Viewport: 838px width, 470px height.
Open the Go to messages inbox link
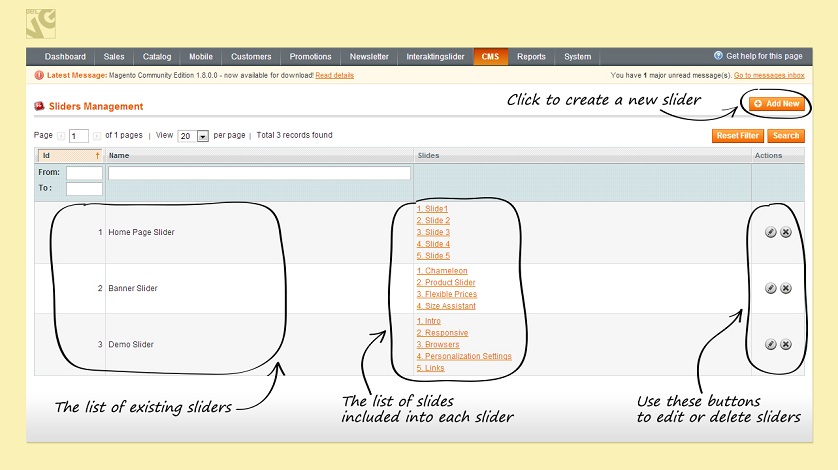tap(769, 75)
